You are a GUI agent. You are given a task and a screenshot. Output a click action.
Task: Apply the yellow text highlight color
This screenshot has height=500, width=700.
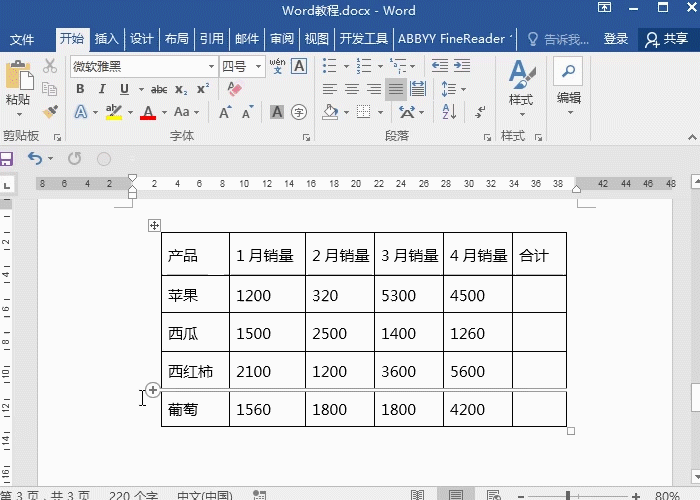click(114, 112)
